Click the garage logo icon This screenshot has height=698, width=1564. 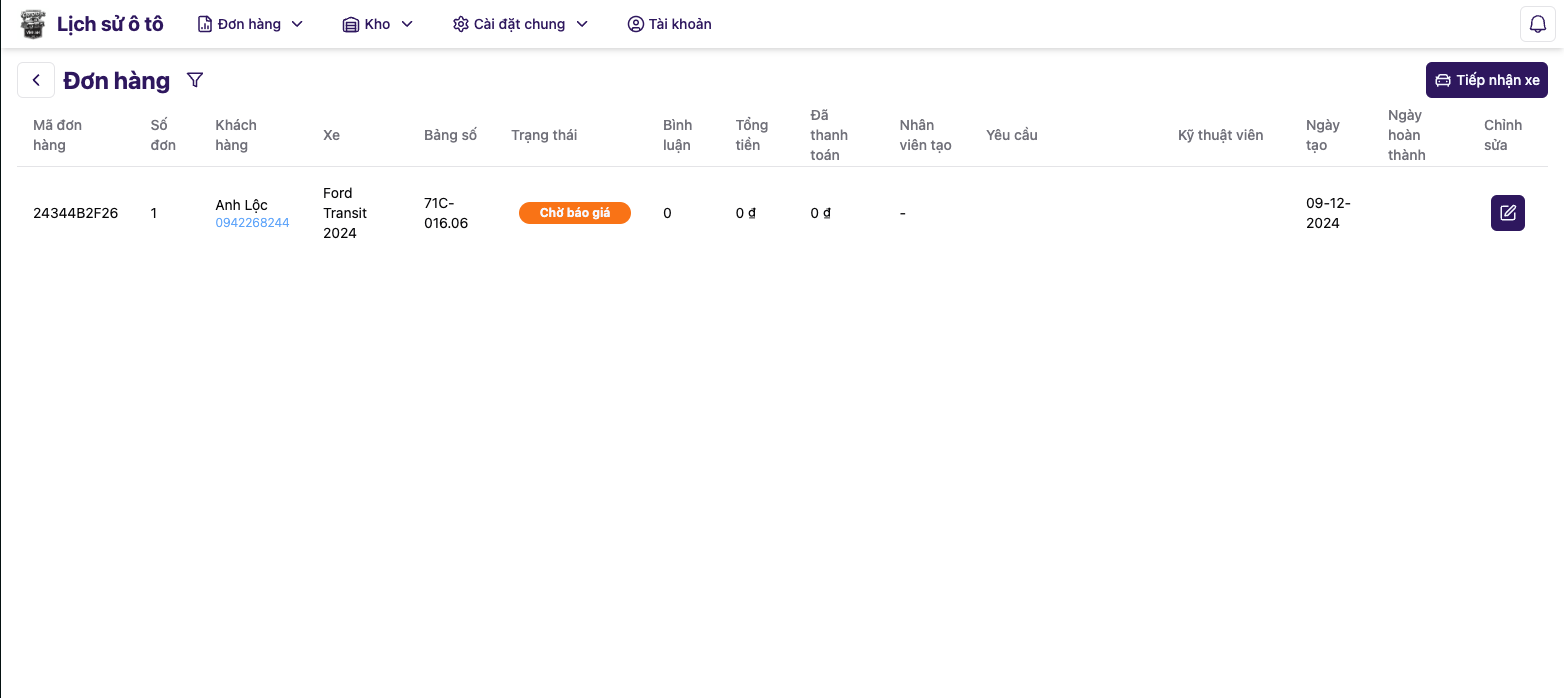(x=33, y=24)
